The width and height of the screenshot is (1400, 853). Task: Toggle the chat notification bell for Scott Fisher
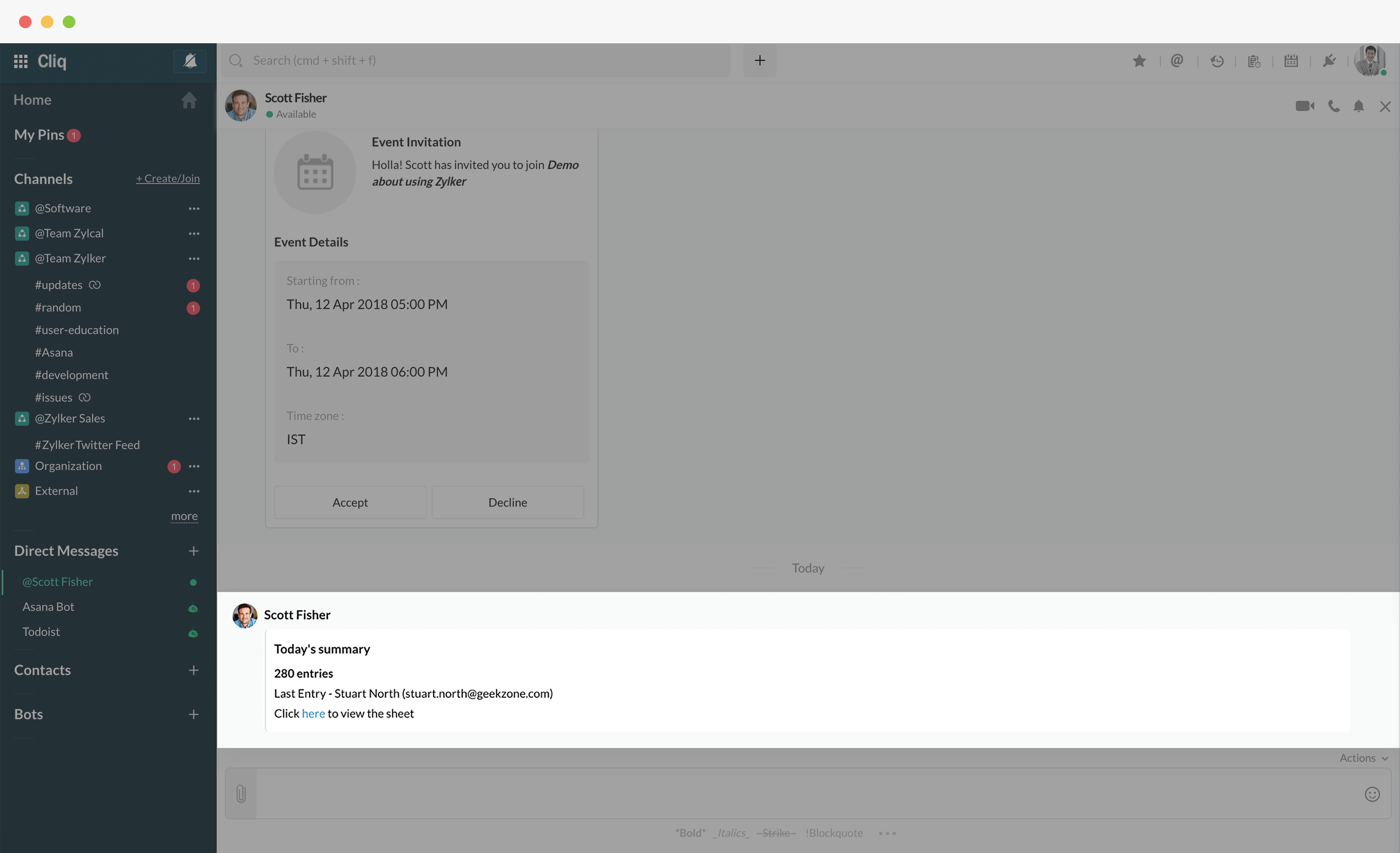tap(1359, 106)
